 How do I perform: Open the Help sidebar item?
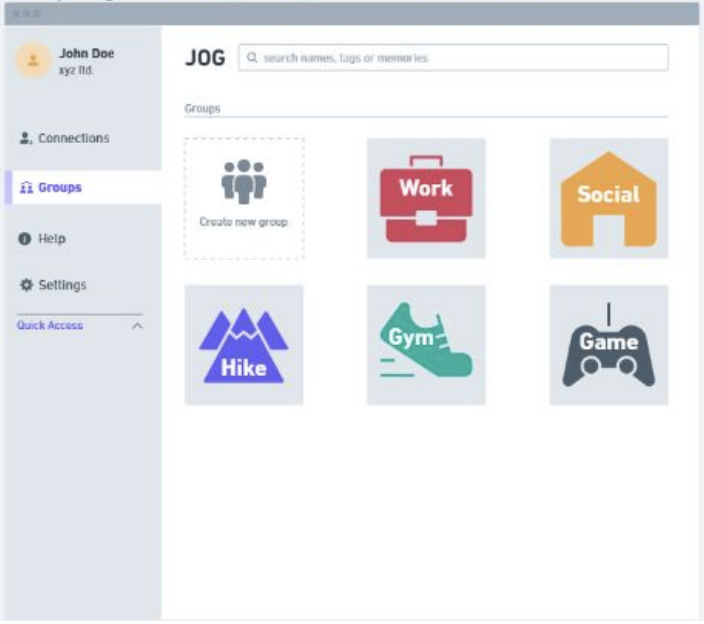tap(51, 239)
